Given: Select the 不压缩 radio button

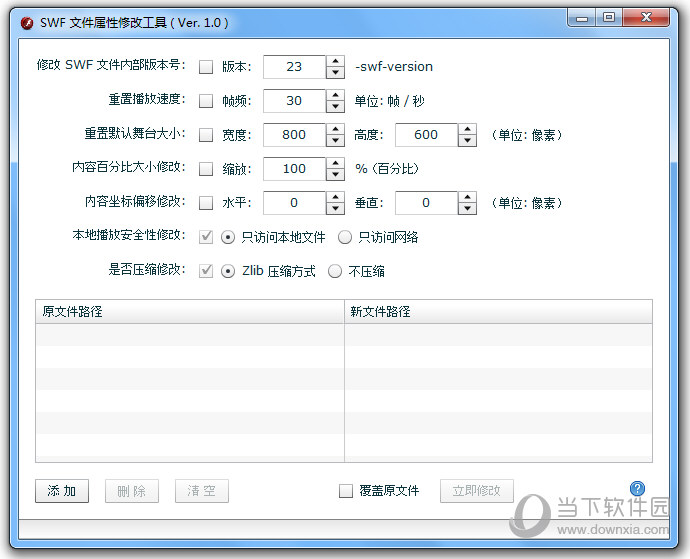Looking at the screenshot, I should [x=335, y=271].
